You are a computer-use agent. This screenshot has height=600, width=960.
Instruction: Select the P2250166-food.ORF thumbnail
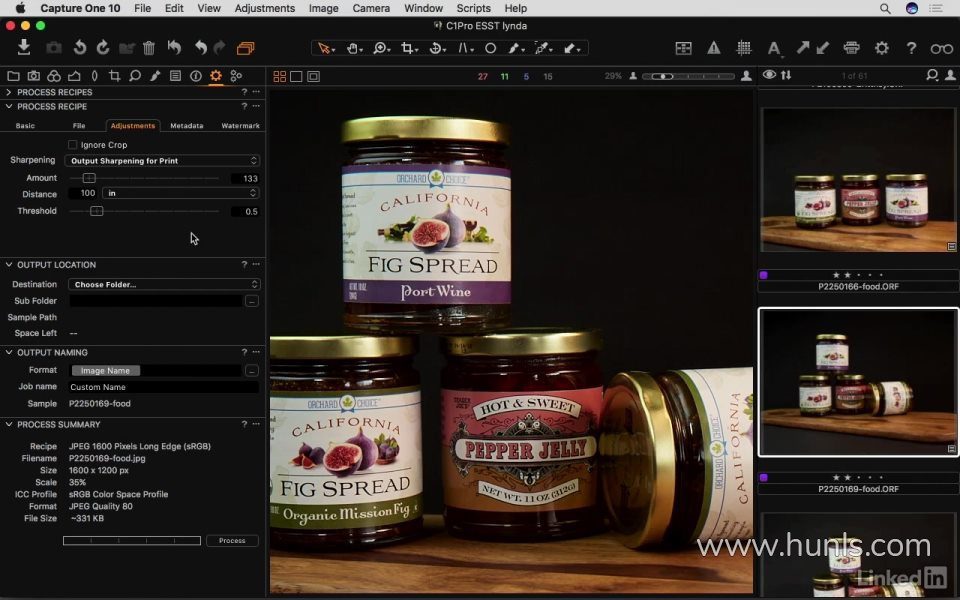pos(858,180)
